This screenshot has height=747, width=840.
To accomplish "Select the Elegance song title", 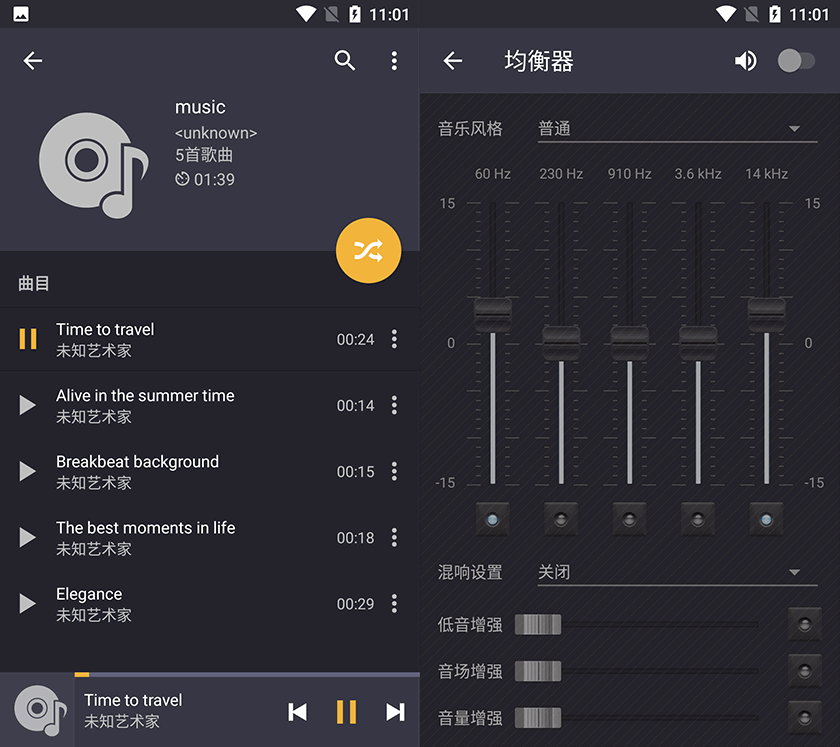I will click(89, 594).
